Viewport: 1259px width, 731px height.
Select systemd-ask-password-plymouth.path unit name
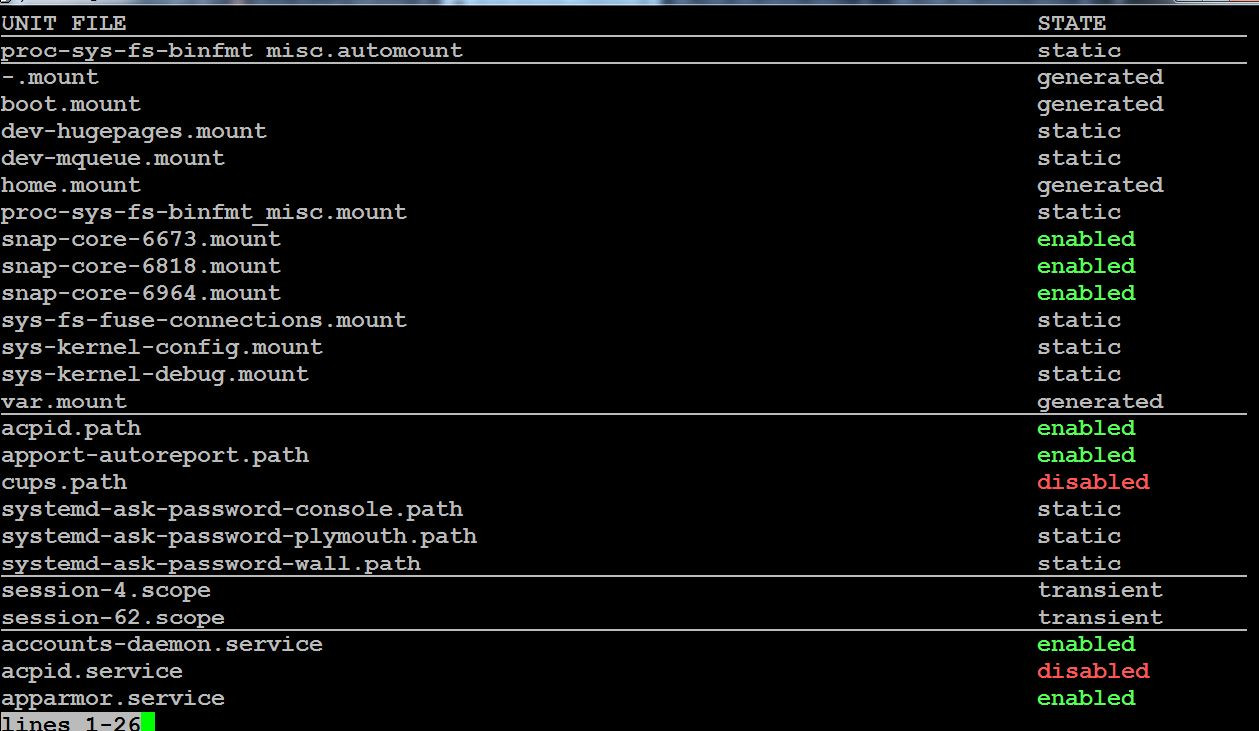tap(239, 536)
